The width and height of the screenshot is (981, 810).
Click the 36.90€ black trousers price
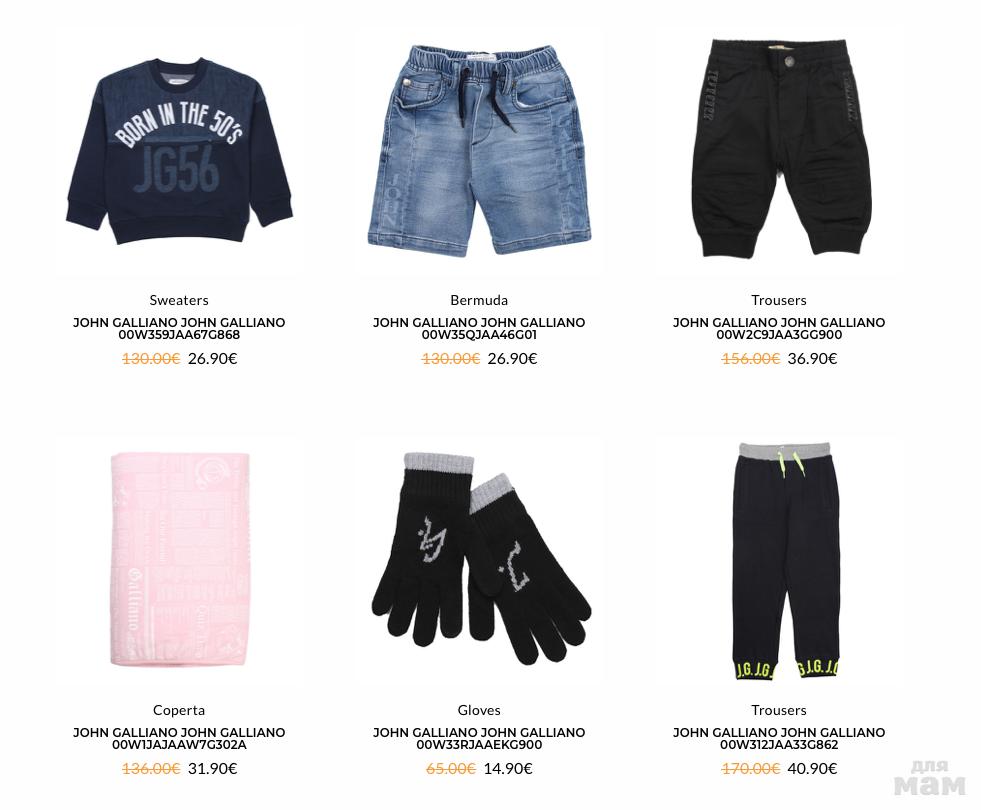pyautogui.click(x=812, y=359)
